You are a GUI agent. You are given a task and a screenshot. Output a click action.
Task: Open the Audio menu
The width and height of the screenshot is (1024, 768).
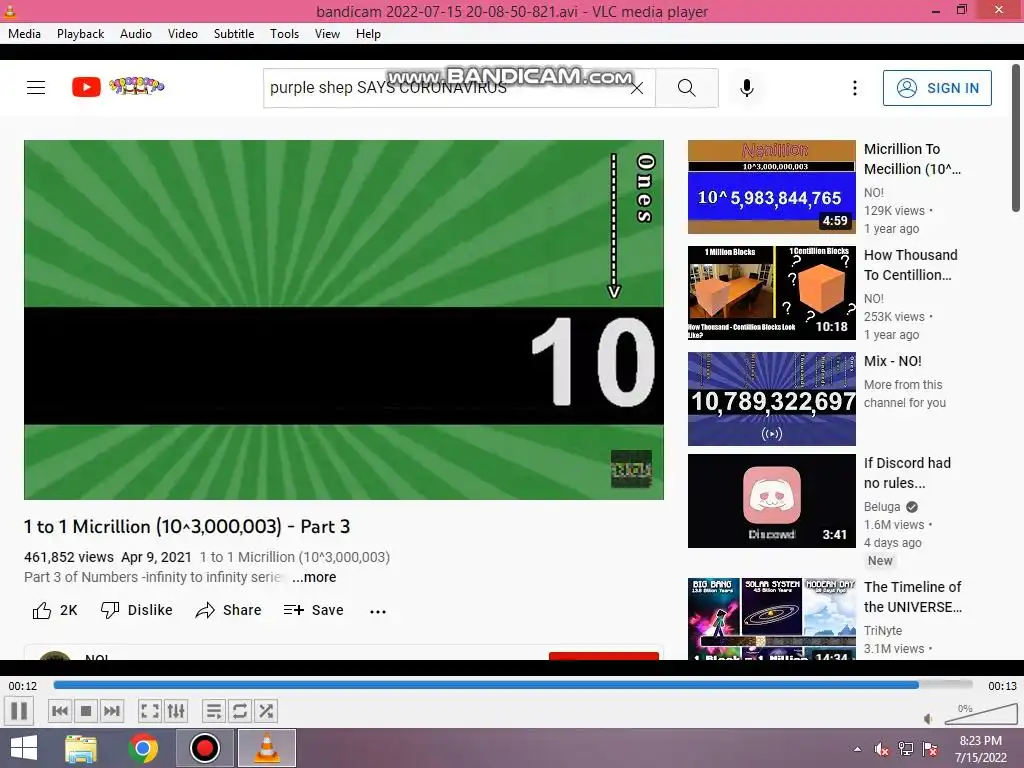coord(136,34)
